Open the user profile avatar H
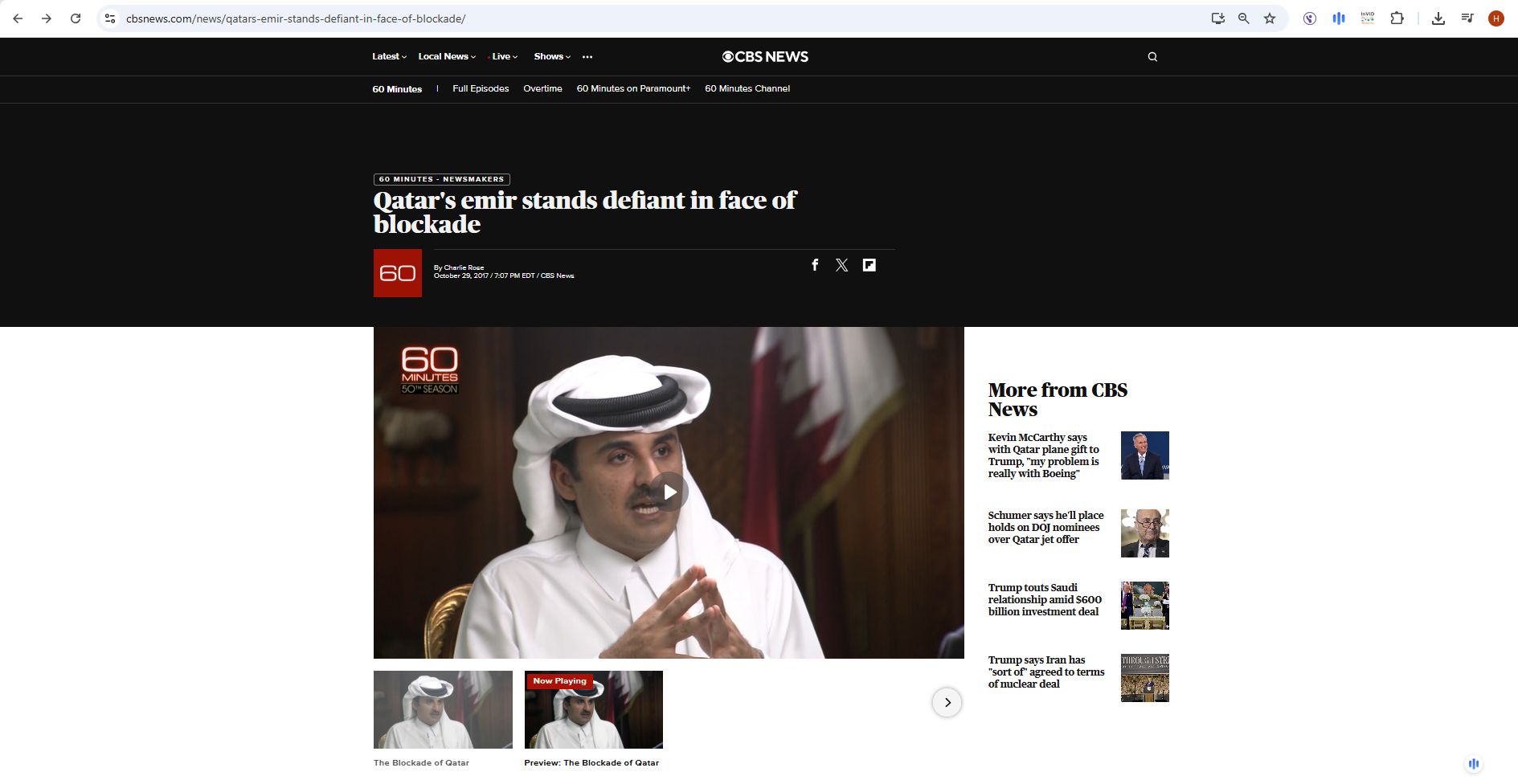The height and width of the screenshot is (784, 1518). point(1496,18)
